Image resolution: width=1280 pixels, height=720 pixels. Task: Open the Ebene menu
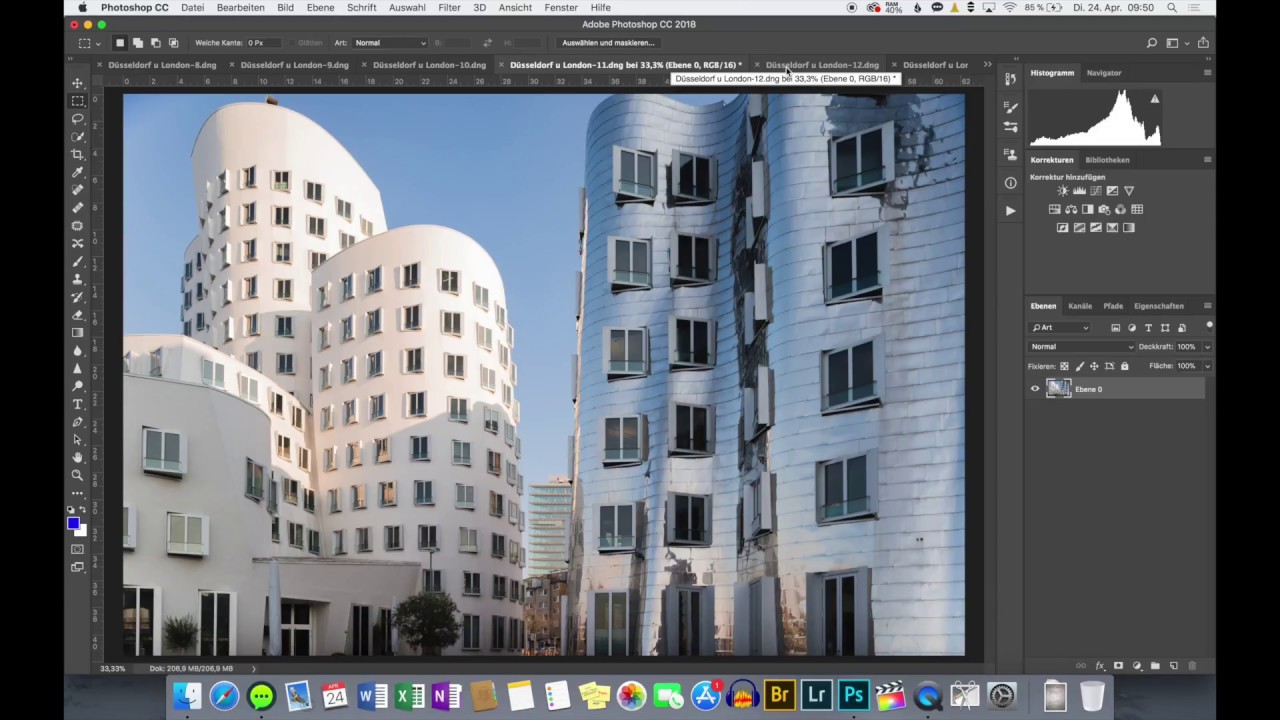pos(321,7)
